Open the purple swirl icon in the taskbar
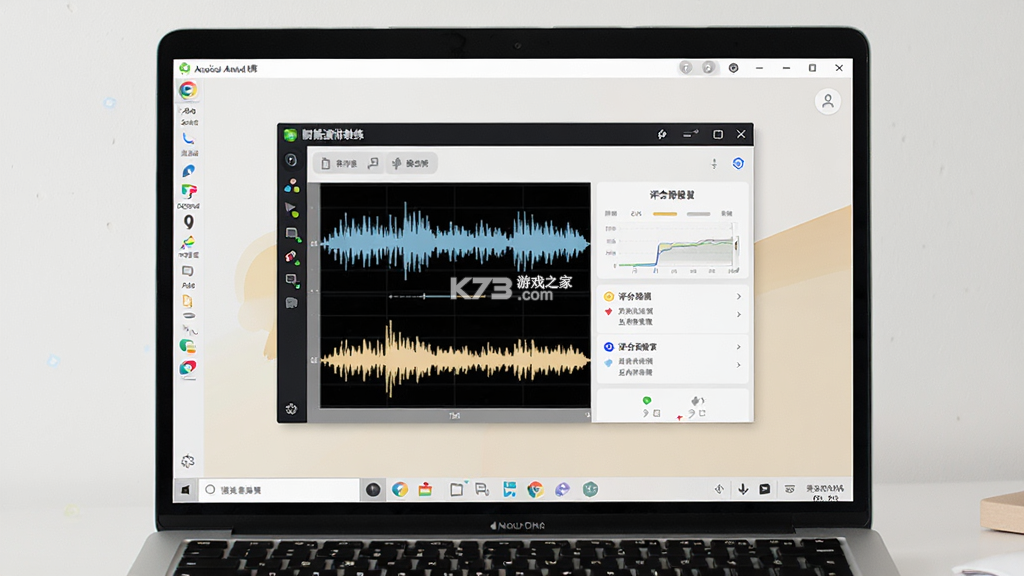Viewport: 1024px width, 576px height. click(x=562, y=489)
